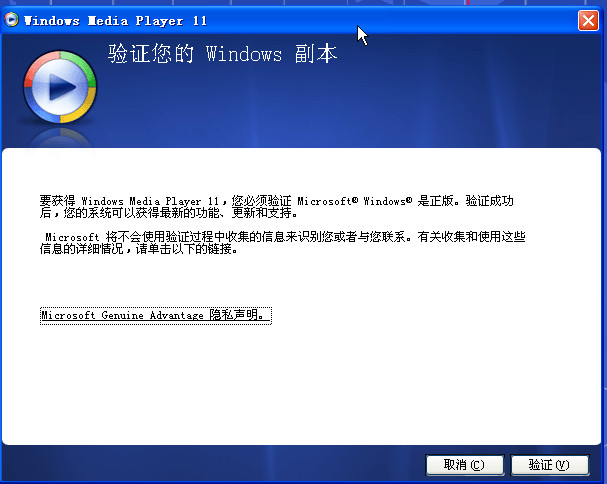Screen dimensions: 607x484
Task: Click the Windows Media Player 11 title text
Action: tap(115, 21)
